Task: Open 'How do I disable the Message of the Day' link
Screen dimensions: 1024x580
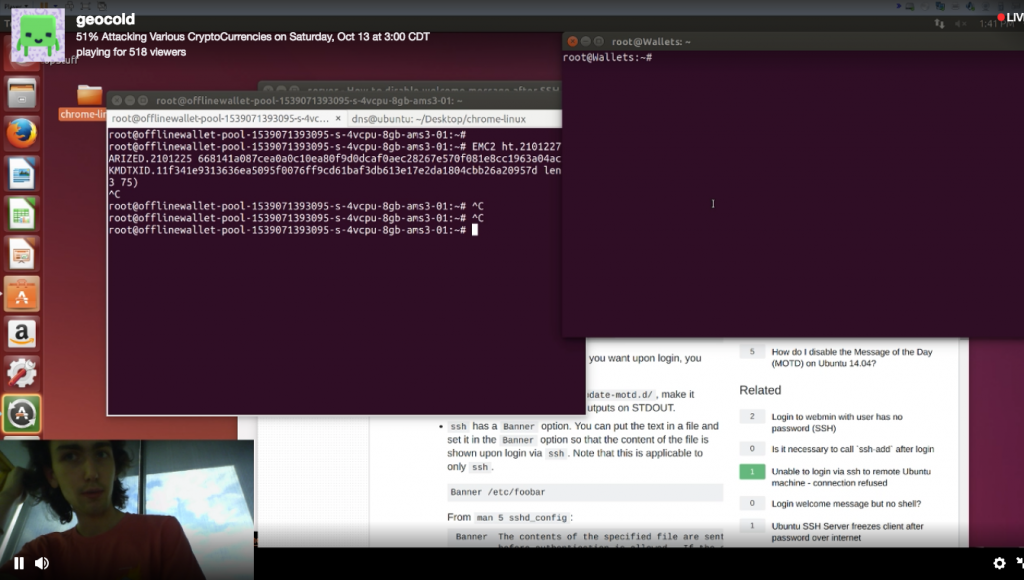Action: 852,357
